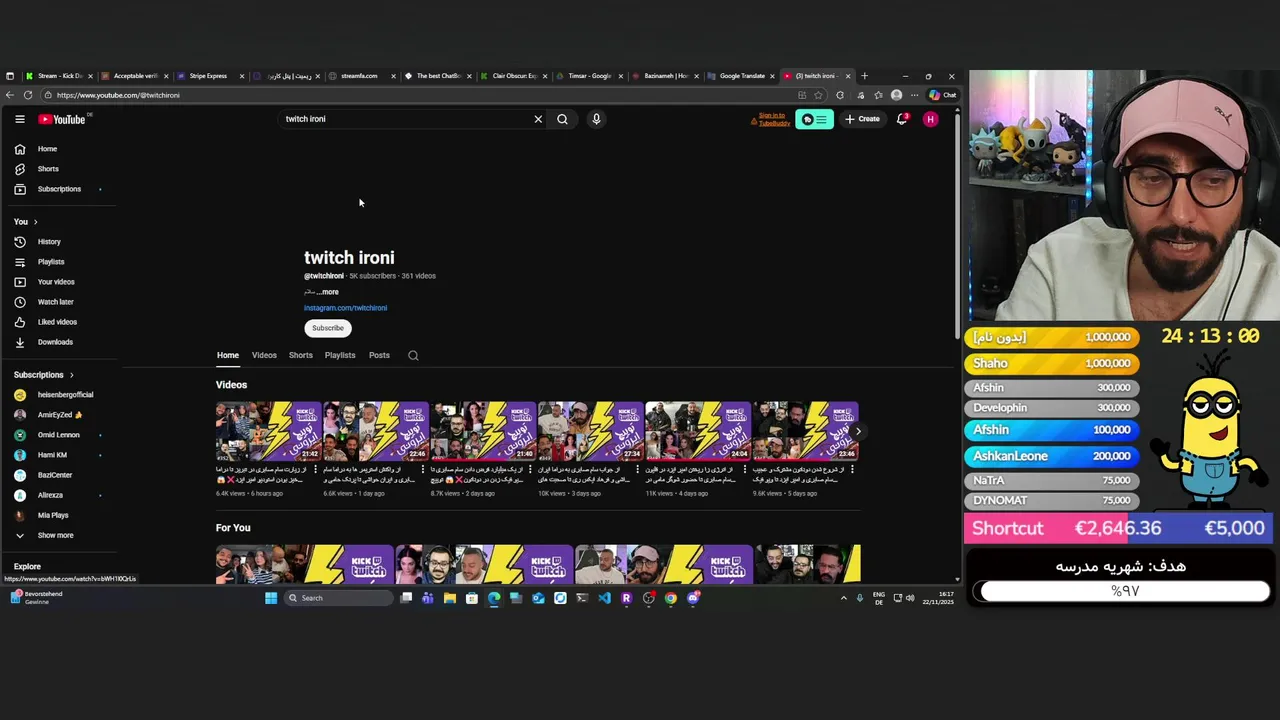Expand the channel description with ...more
This screenshot has height=720, width=1280.
point(328,292)
